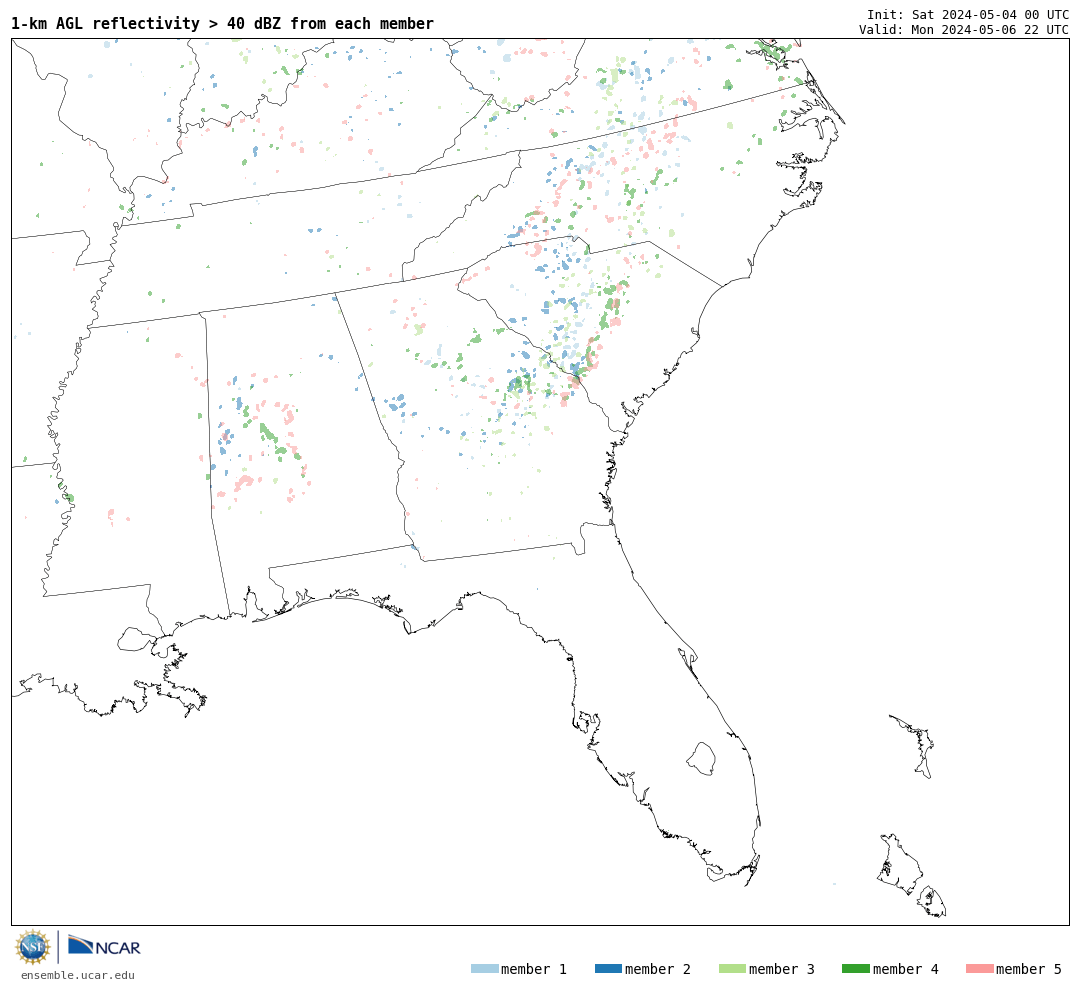Select the 'member 1' legend label
1080x988 pixels.
coord(534,969)
